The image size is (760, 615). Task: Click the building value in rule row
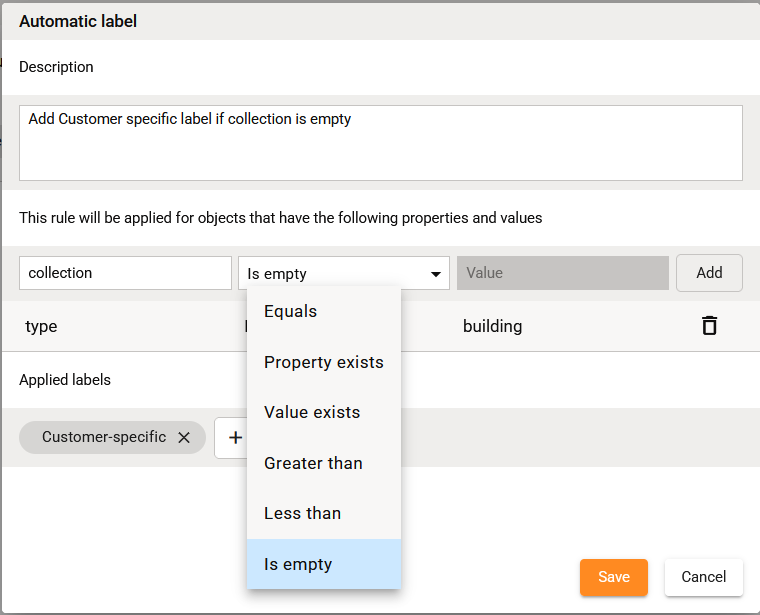point(492,326)
